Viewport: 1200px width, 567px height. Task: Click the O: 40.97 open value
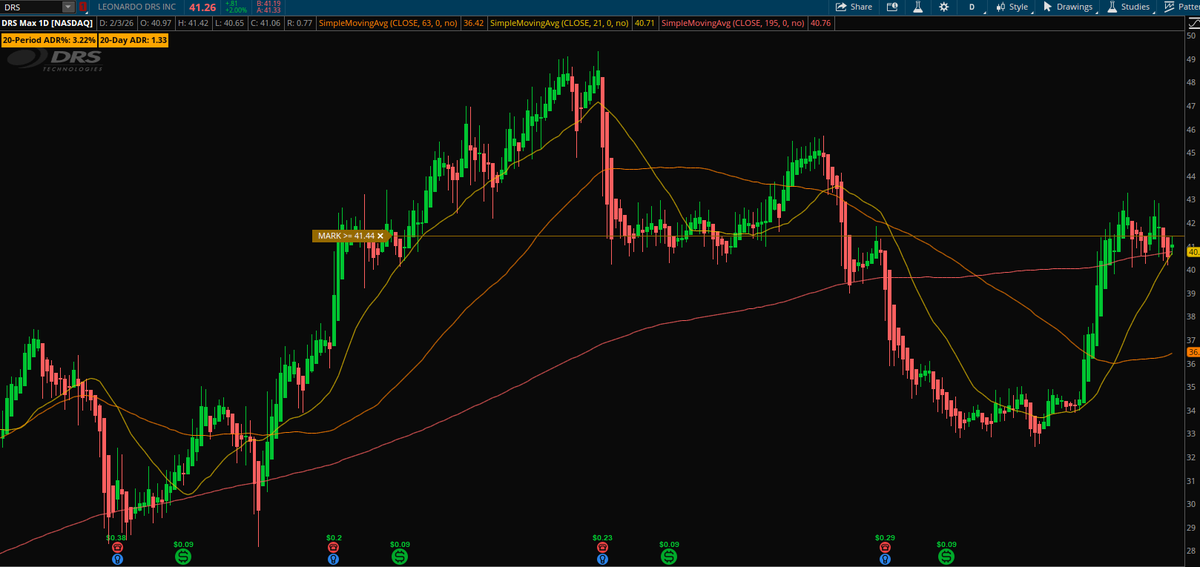pyautogui.click(x=155, y=22)
